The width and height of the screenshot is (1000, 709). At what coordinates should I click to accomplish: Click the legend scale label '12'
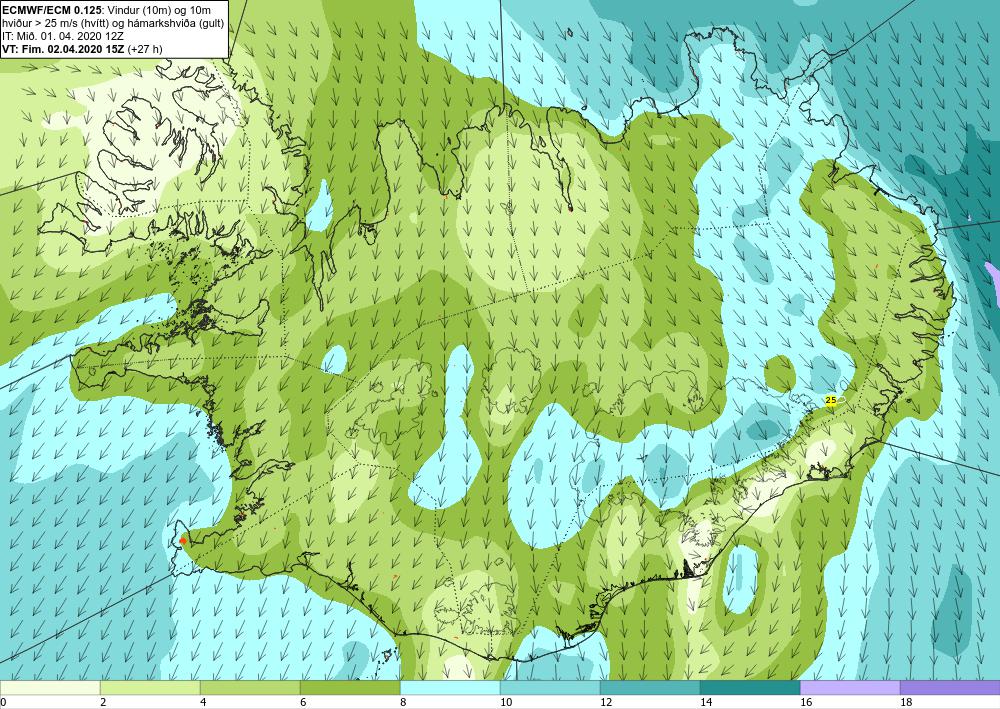606,702
